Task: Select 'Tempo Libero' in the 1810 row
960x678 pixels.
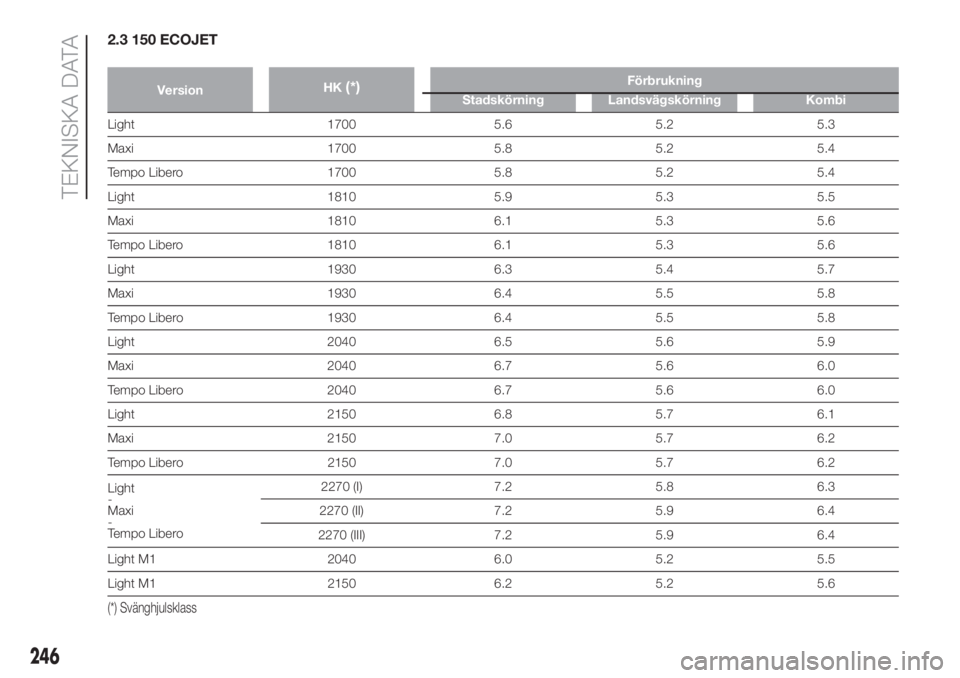Action: (145, 245)
